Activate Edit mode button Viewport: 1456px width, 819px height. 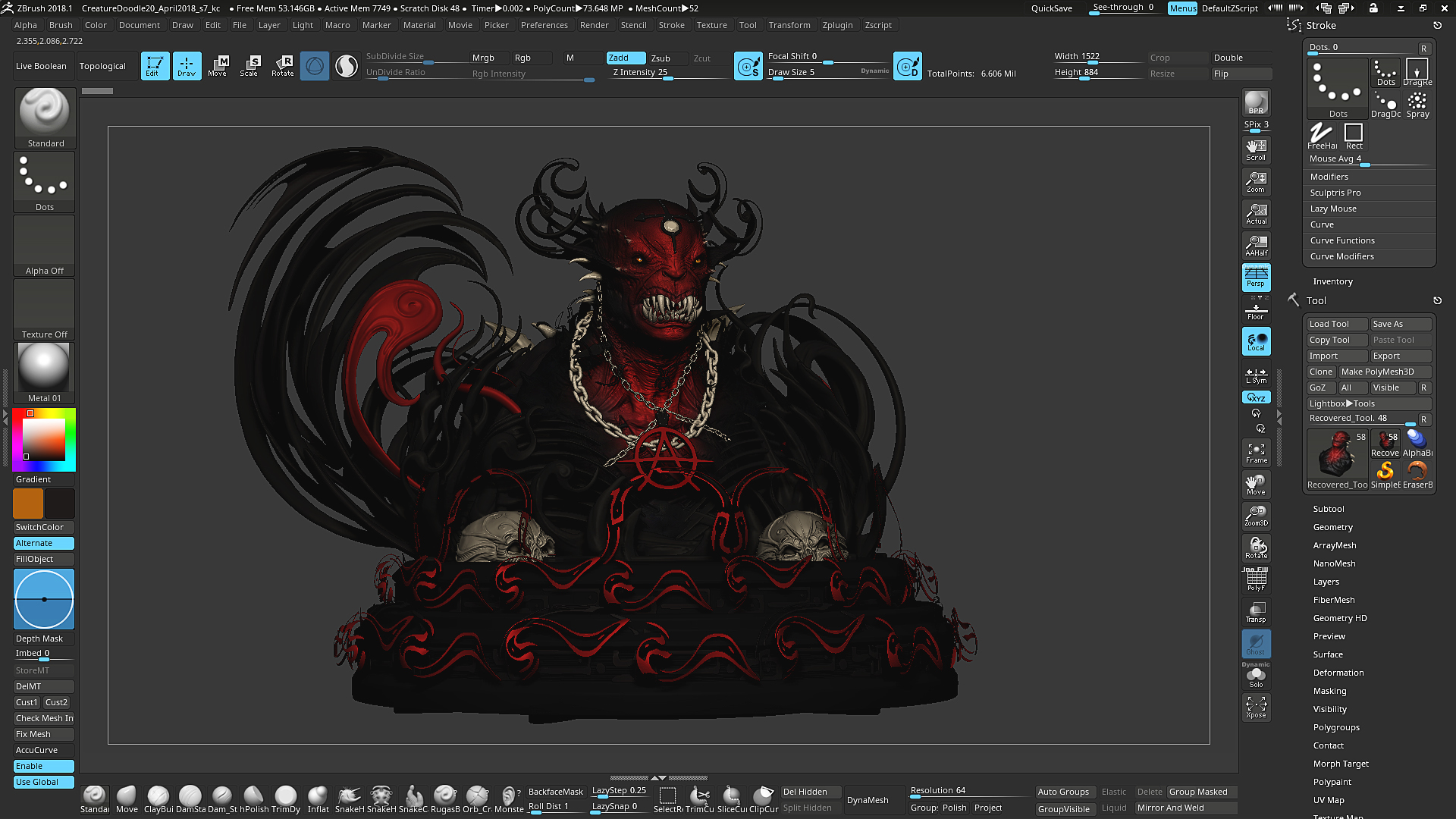coord(155,66)
